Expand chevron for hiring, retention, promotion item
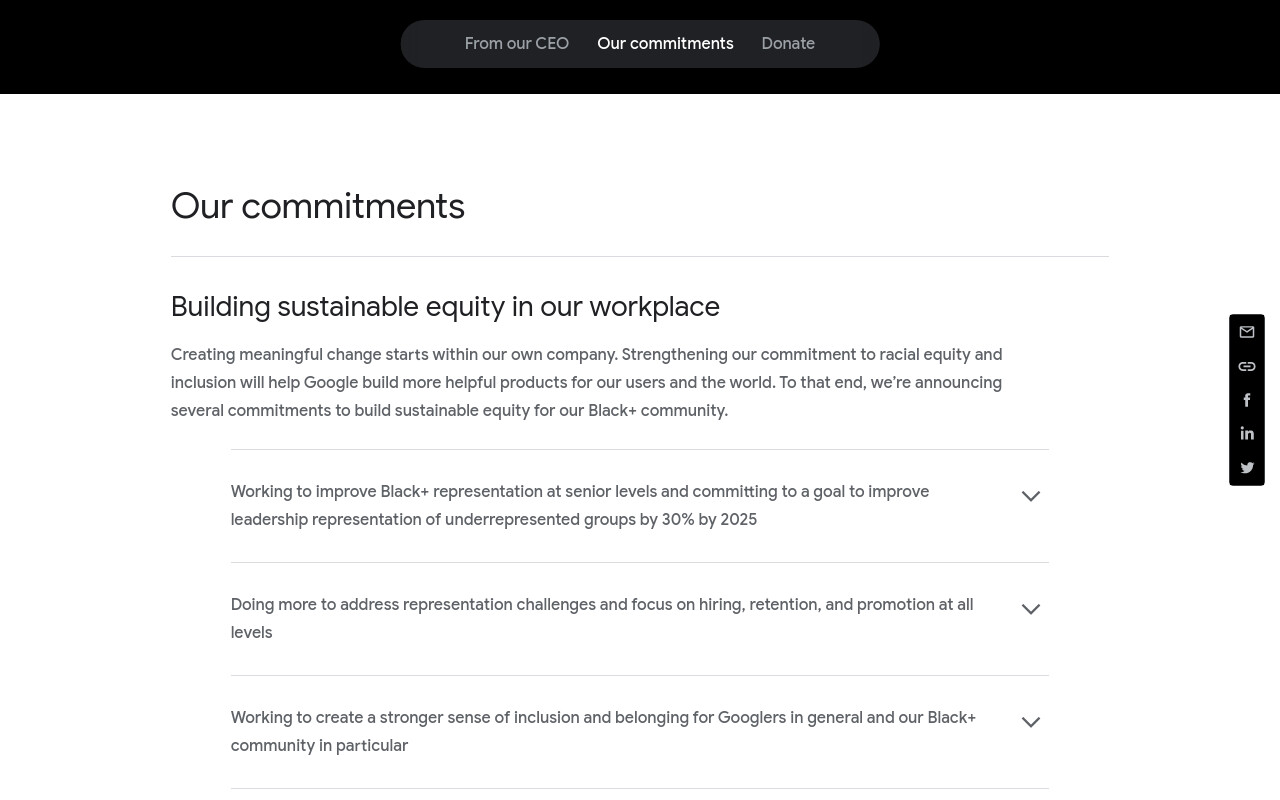1280x800 pixels. coord(1031,609)
